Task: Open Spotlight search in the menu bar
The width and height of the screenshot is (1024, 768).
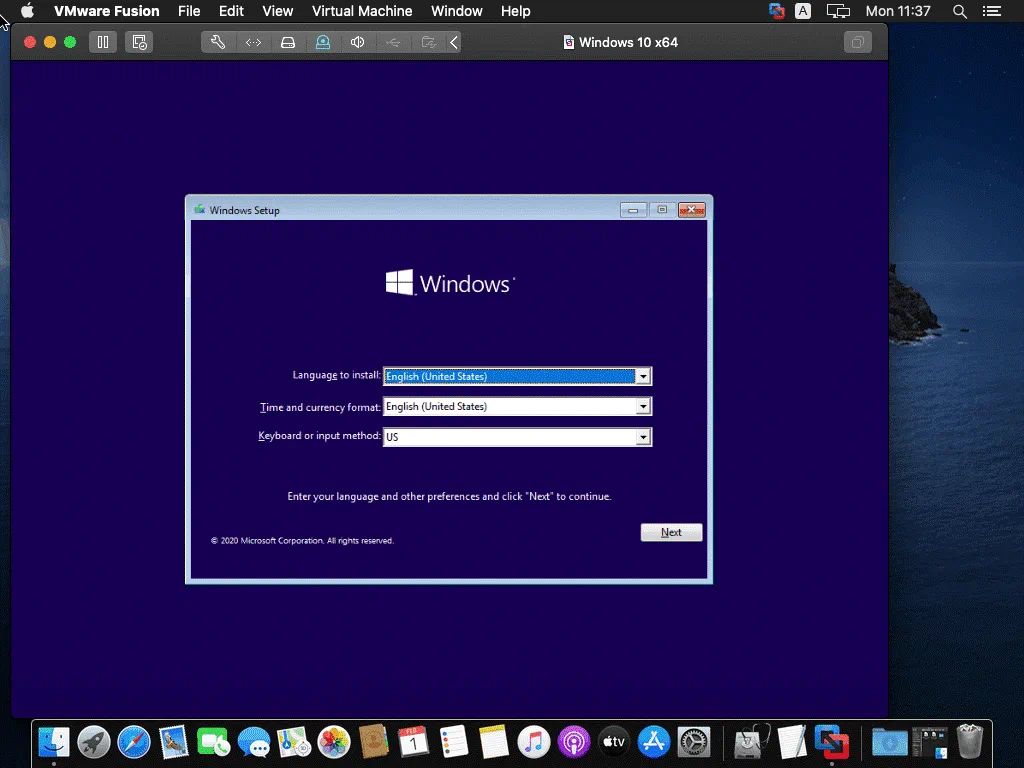Action: pyautogui.click(x=960, y=11)
